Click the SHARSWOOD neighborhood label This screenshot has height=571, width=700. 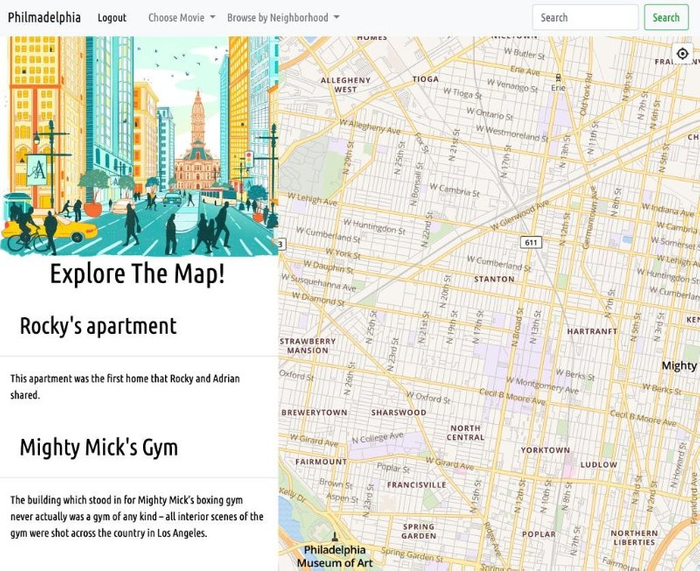399,413
